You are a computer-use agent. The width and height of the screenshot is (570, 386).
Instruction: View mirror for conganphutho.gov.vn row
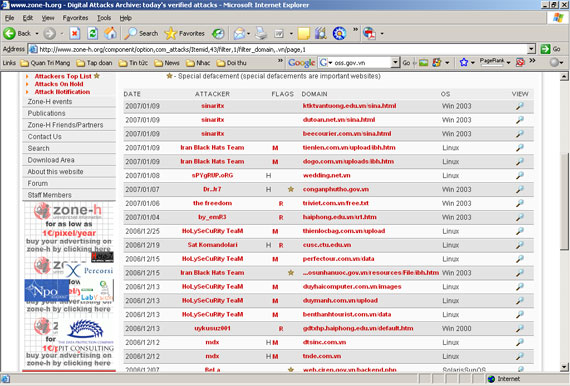click(x=520, y=189)
